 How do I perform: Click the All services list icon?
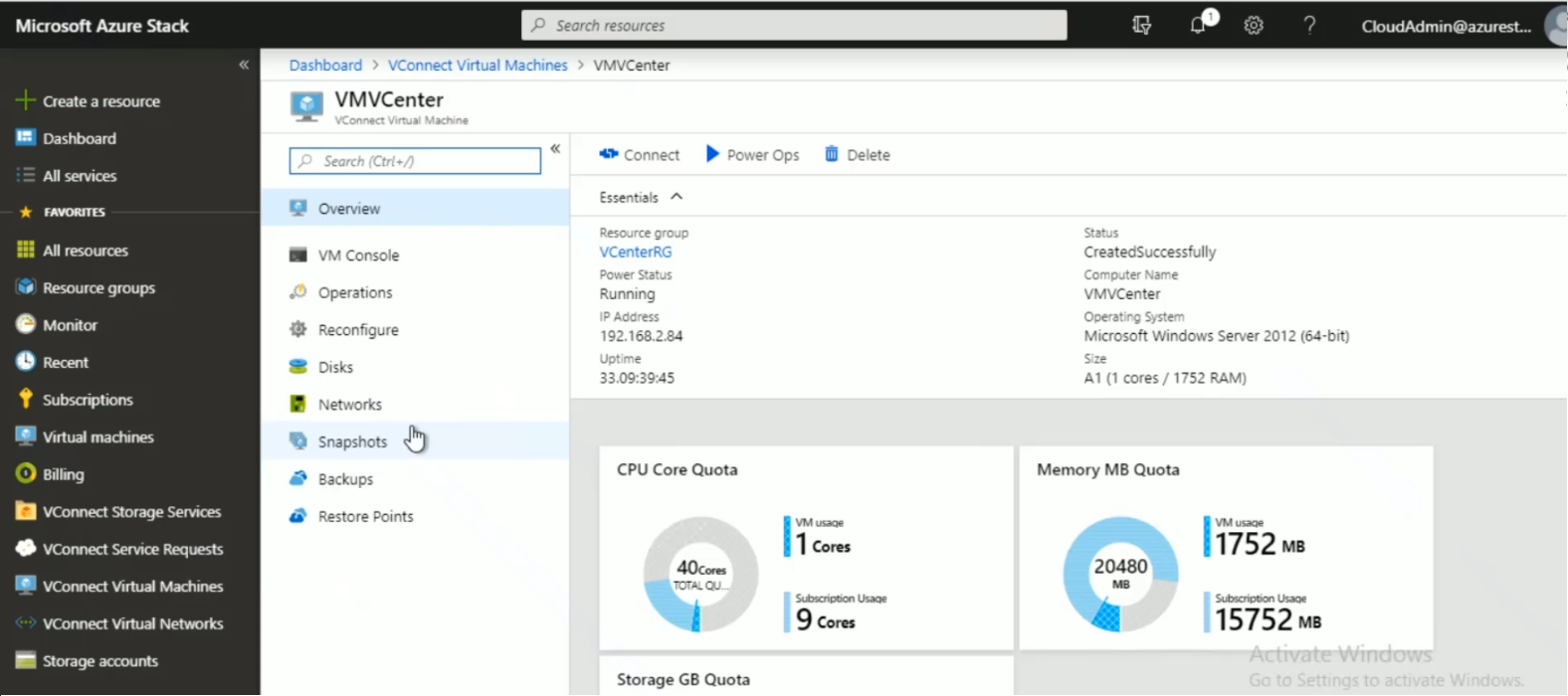click(26, 175)
